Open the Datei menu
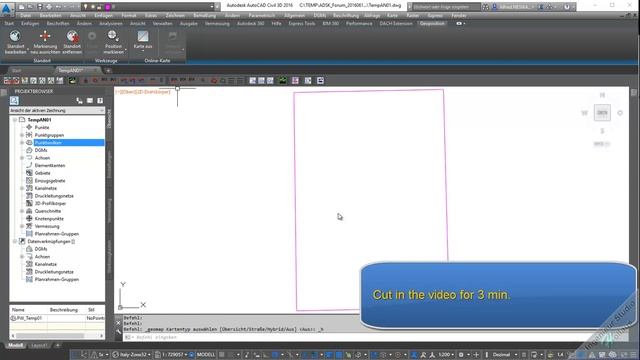Viewport: 640px width, 360px height. click(25, 16)
